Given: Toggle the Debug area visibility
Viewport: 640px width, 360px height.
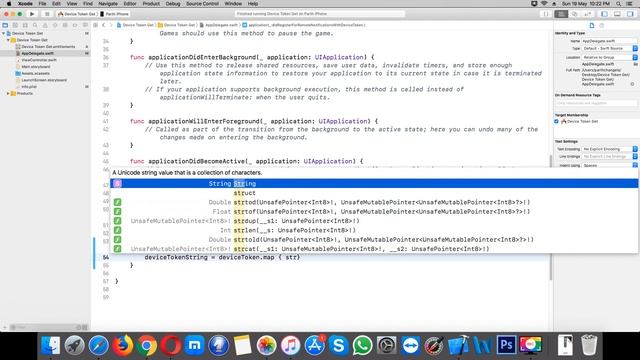Looking at the screenshot, I should click(x=618, y=14).
